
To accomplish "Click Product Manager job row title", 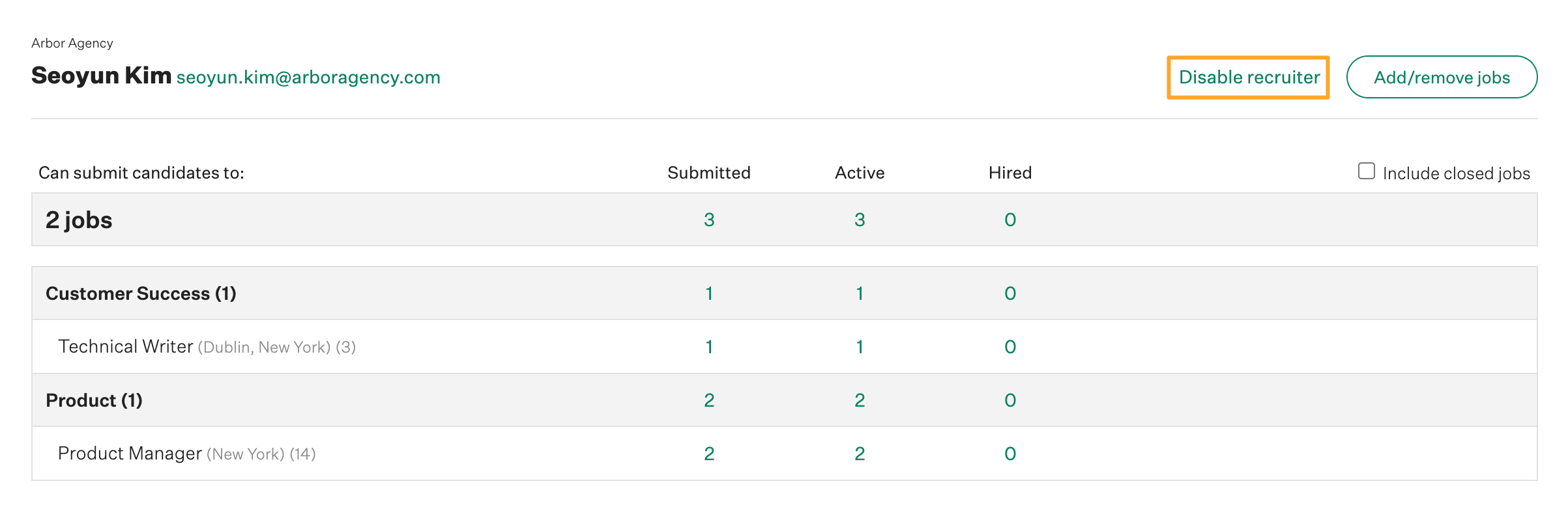I will (x=130, y=453).
